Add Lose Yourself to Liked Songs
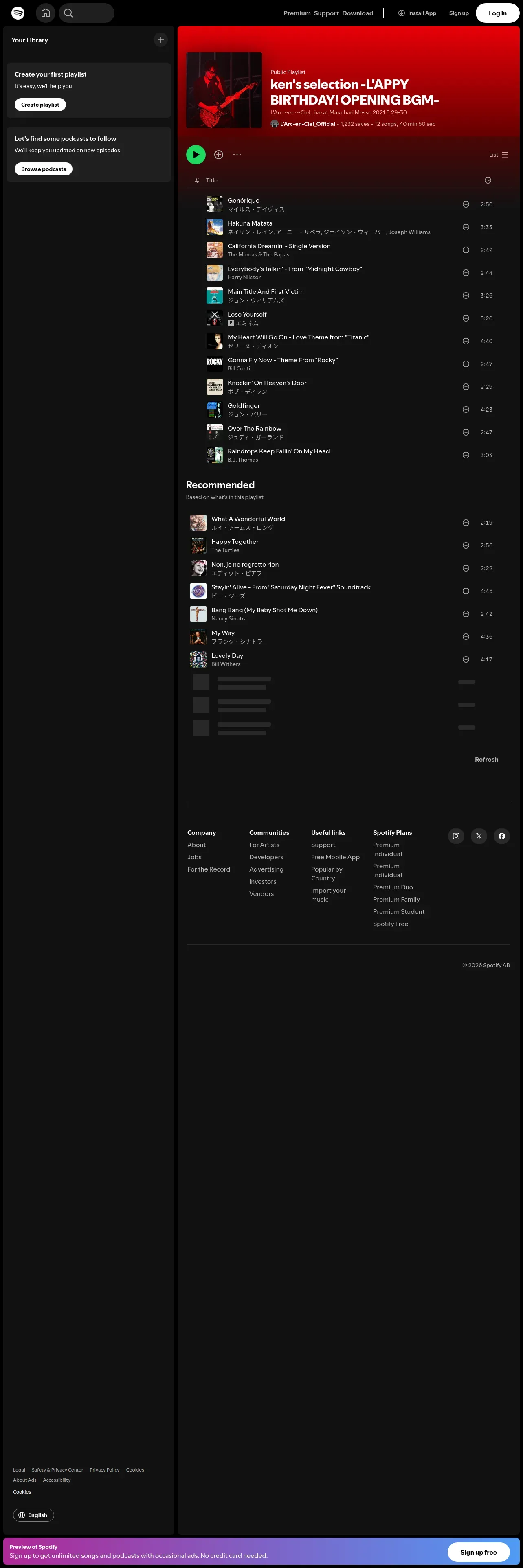 click(466, 318)
